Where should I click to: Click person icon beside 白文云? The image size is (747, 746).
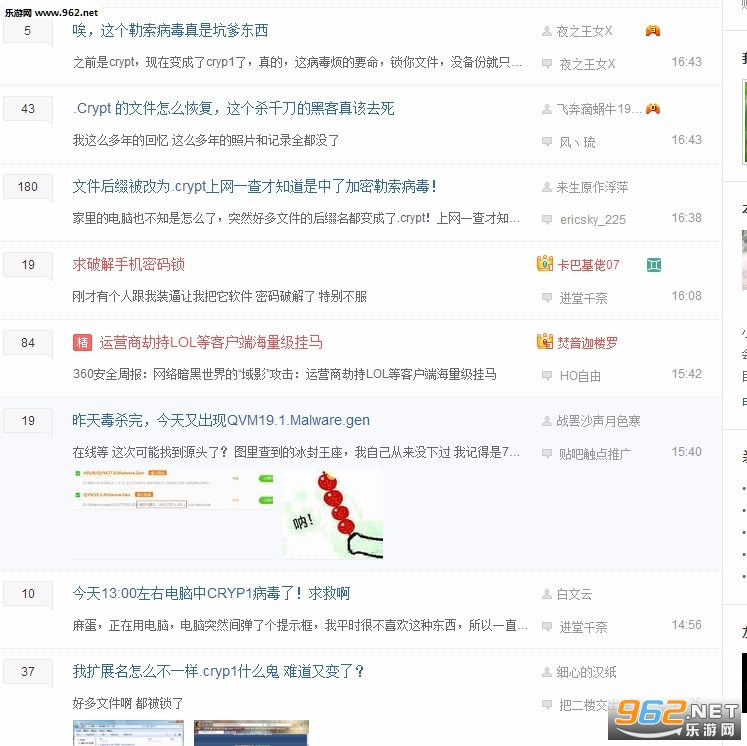coord(547,595)
